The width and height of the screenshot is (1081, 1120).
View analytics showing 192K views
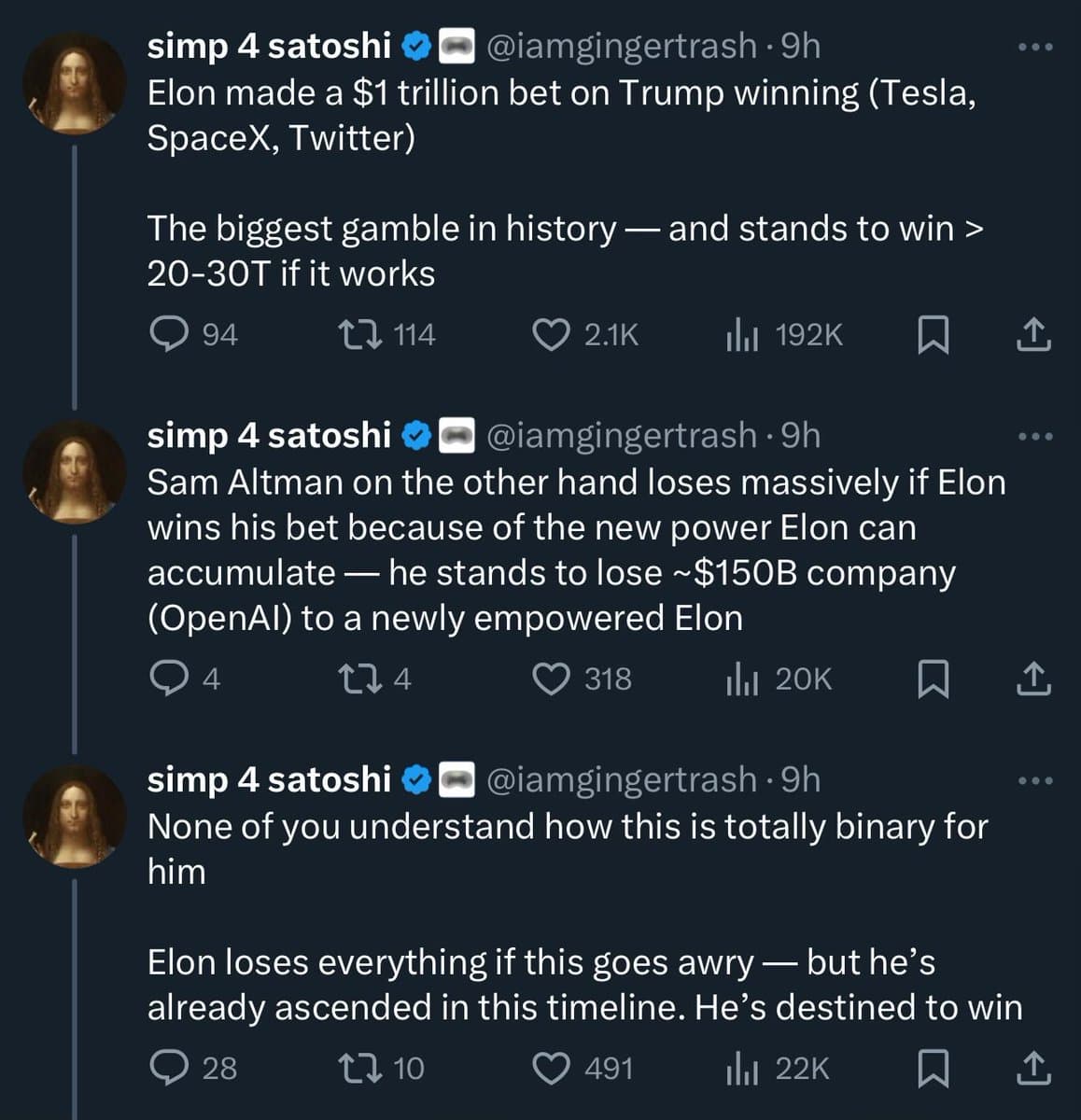[x=742, y=334]
